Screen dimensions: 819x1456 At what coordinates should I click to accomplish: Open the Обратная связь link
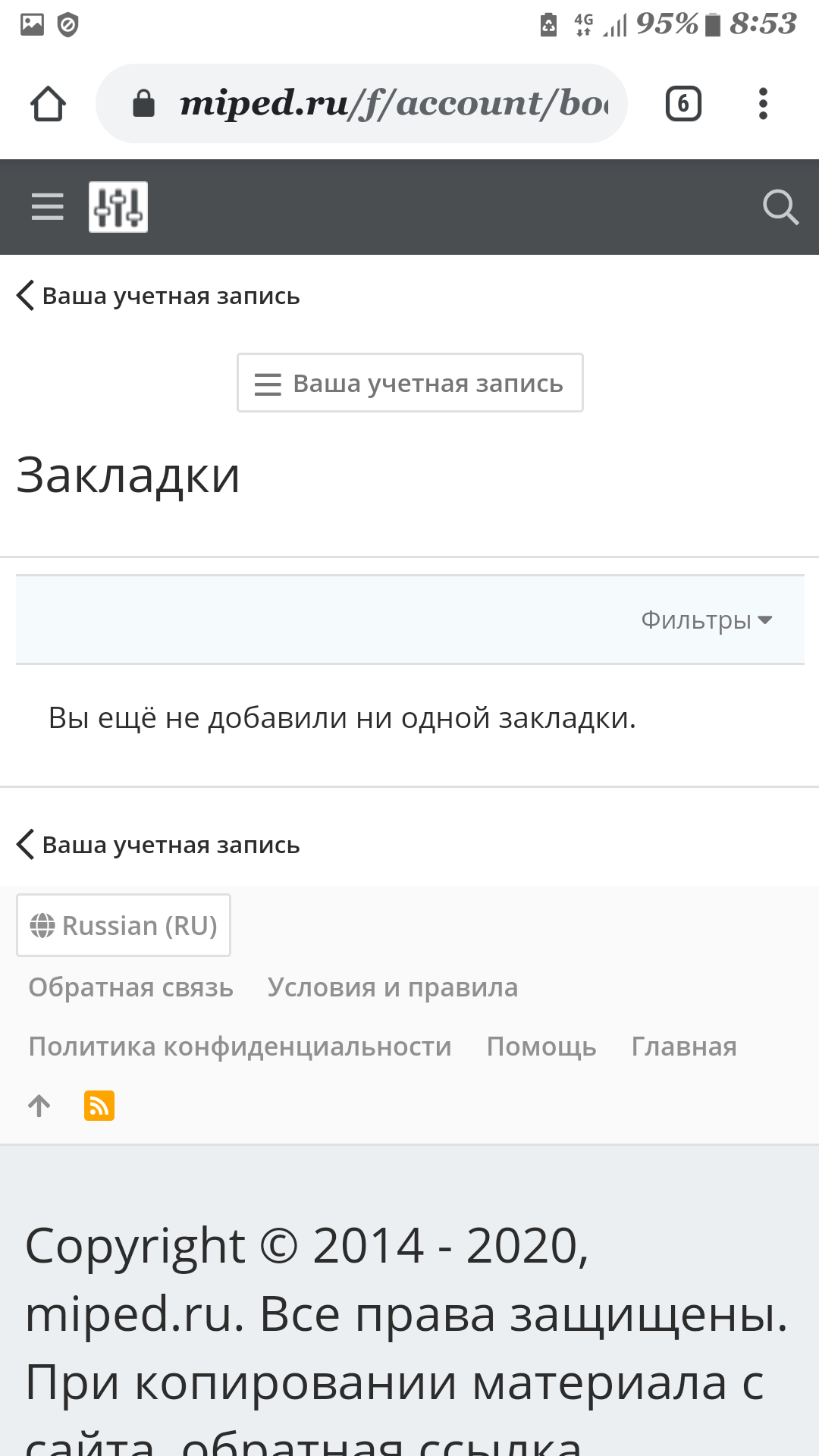(x=131, y=987)
